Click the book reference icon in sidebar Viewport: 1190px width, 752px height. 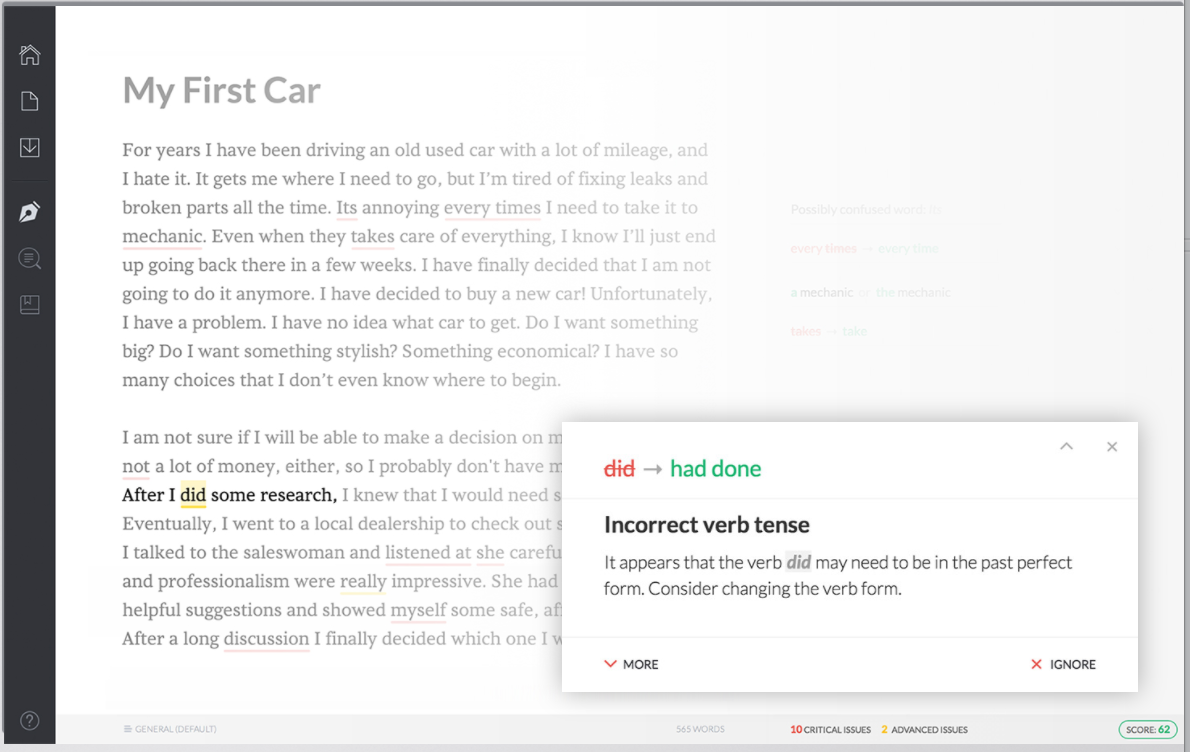[x=30, y=305]
